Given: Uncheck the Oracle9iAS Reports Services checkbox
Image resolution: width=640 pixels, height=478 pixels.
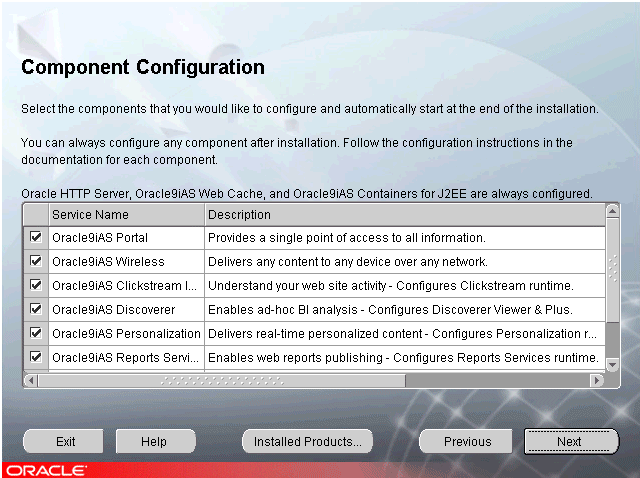Looking at the screenshot, I should point(36,358).
